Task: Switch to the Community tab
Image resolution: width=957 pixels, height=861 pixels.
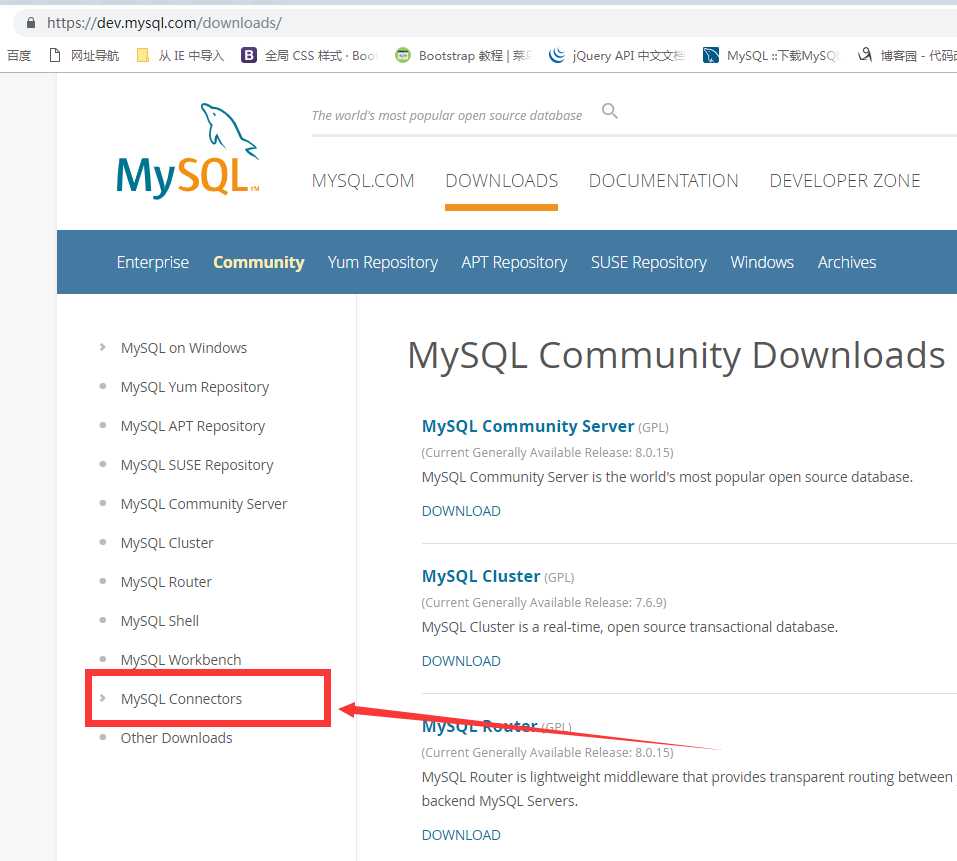Action: coord(258,262)
